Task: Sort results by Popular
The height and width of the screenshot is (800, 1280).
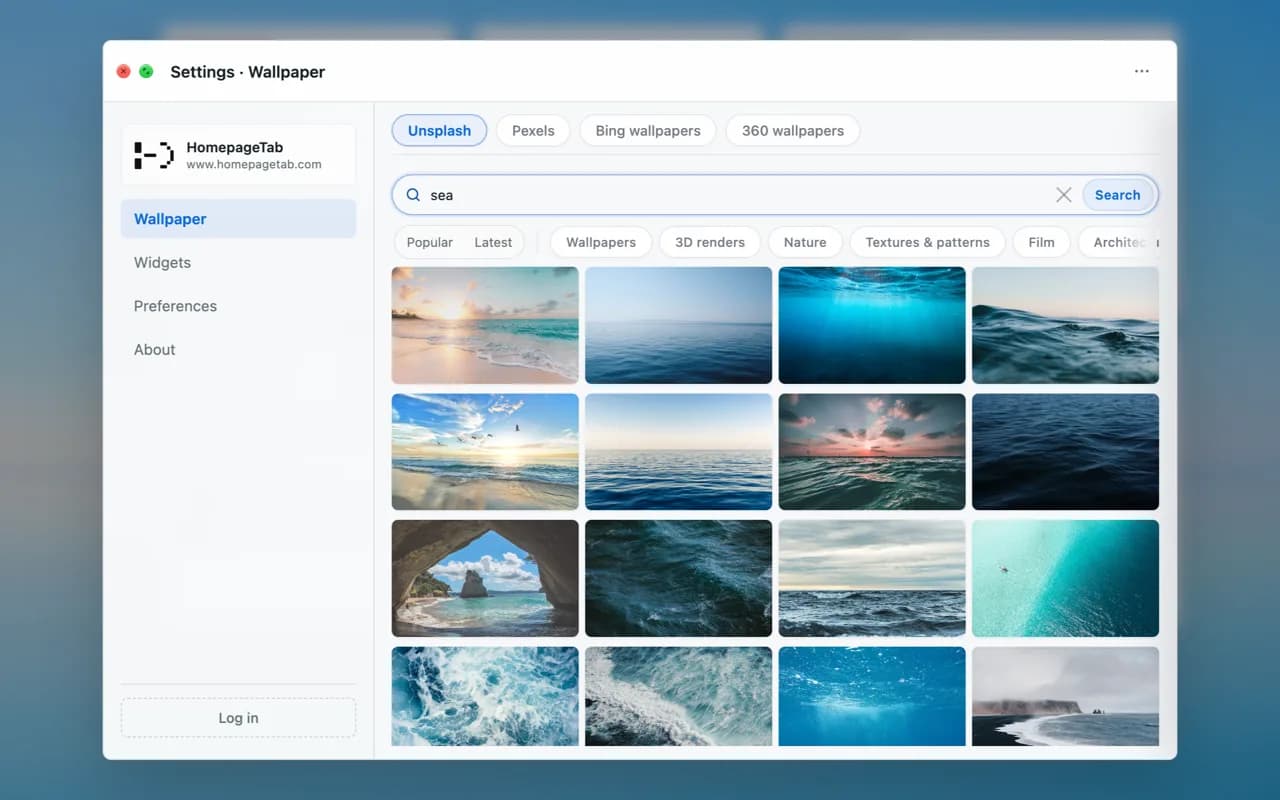Action: [x=430, y=242]
